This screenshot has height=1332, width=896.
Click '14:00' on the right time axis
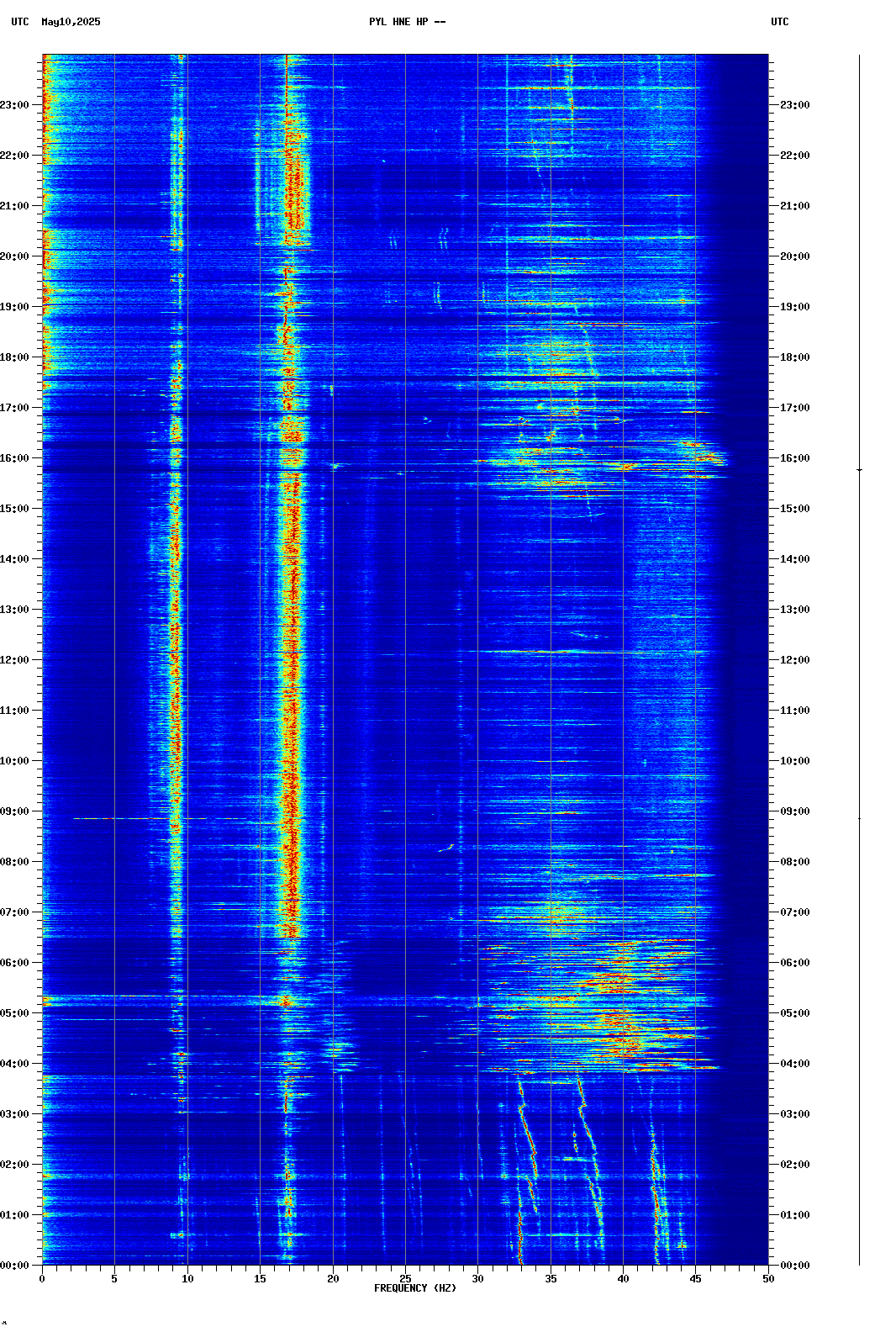click(x=795, y=559)
